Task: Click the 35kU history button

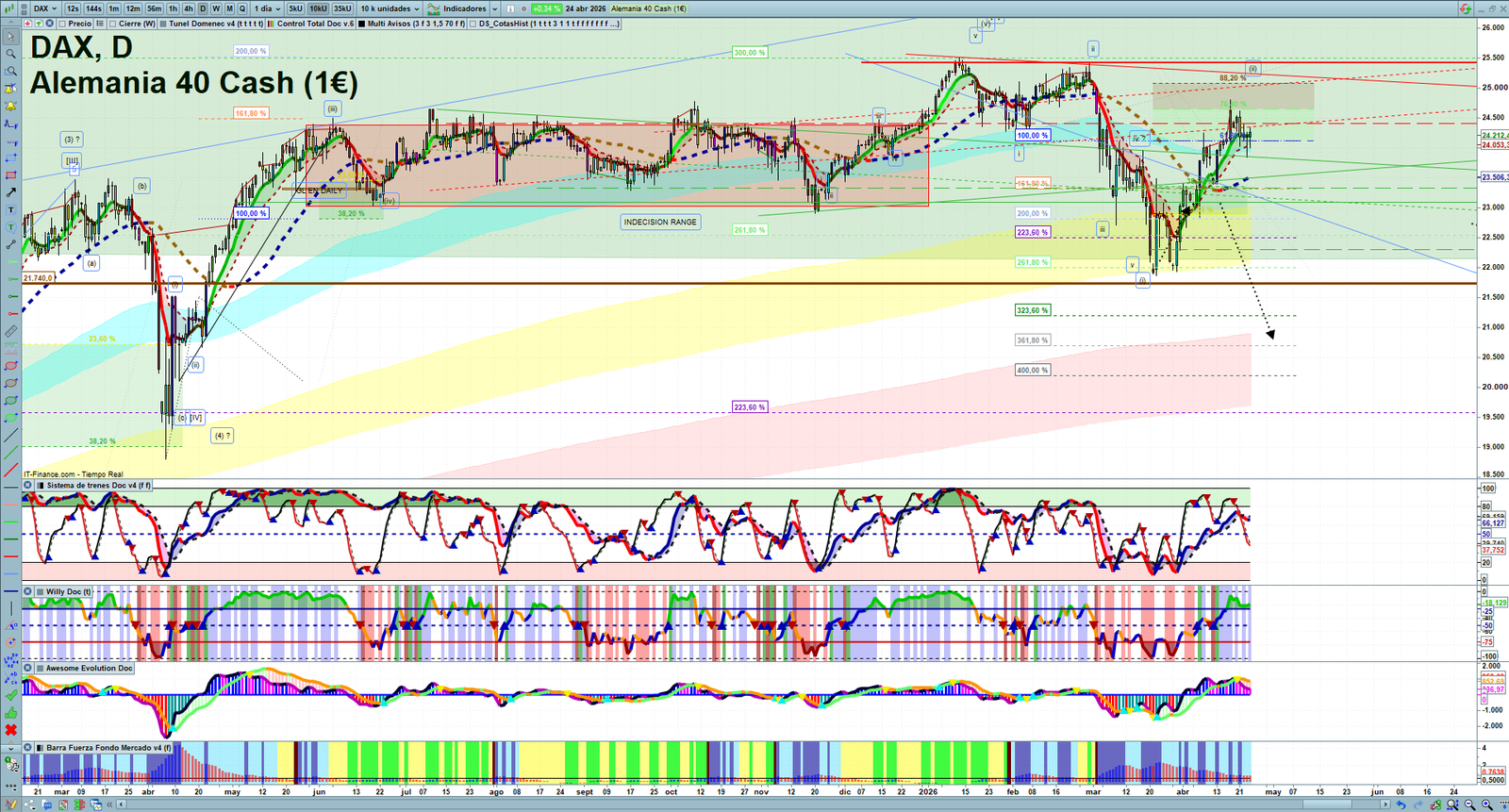Action: click(342, 8)
